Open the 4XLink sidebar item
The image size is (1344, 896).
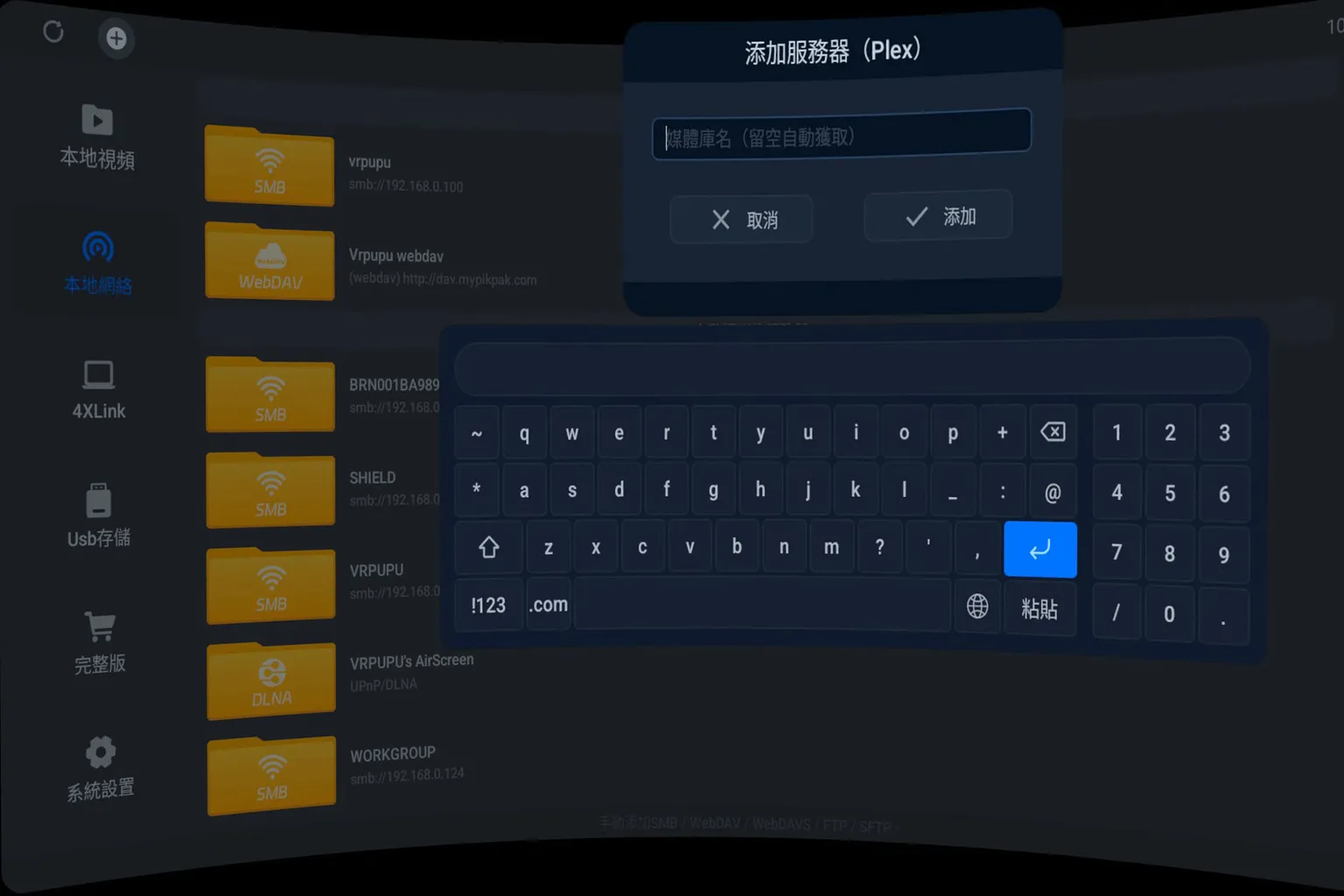click(x=99, y=390)
